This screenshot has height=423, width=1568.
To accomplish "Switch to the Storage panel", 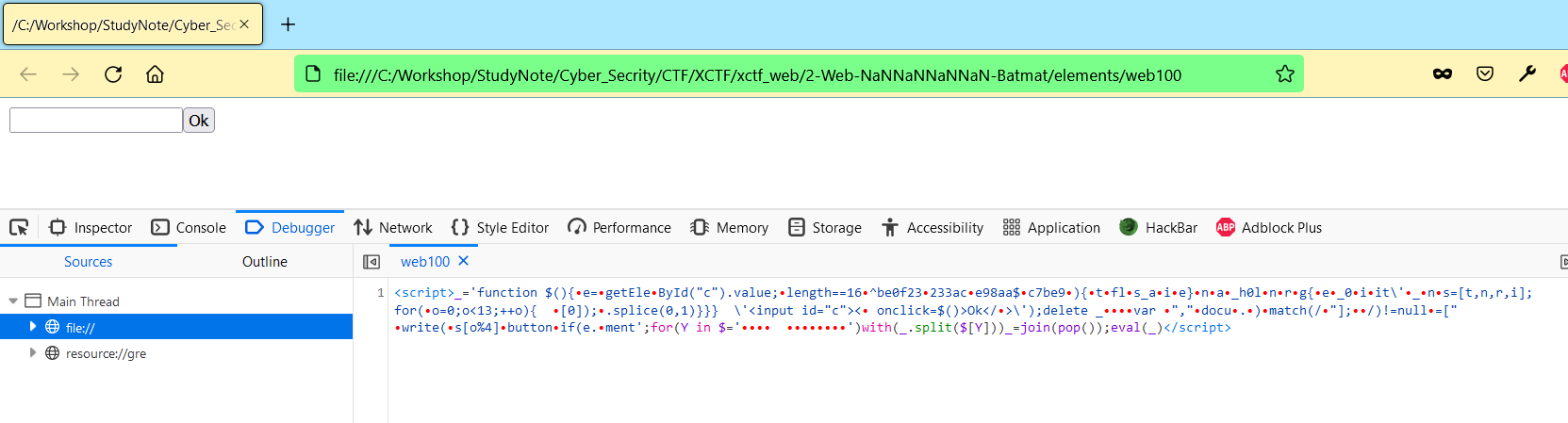I will (825, 227).
